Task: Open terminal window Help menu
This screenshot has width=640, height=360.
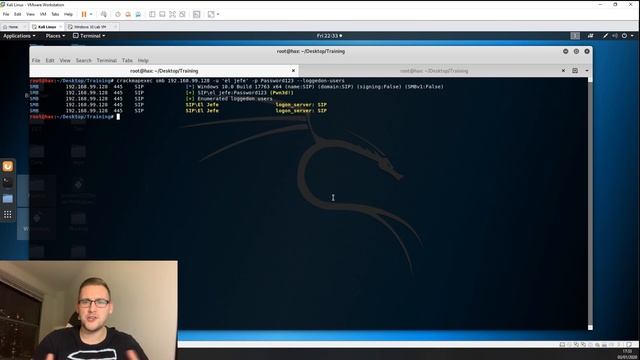Action: point(143,60)
